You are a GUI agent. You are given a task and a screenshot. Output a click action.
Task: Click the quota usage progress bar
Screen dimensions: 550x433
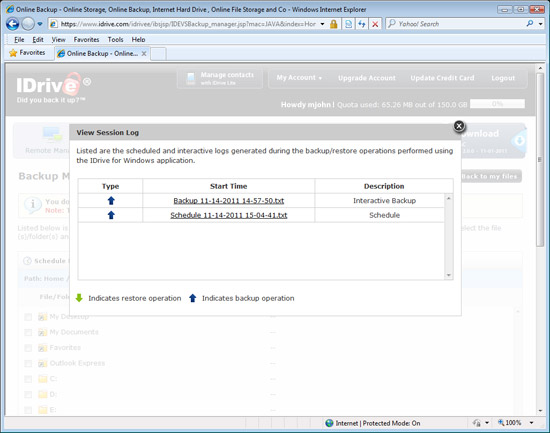(497, 104)
